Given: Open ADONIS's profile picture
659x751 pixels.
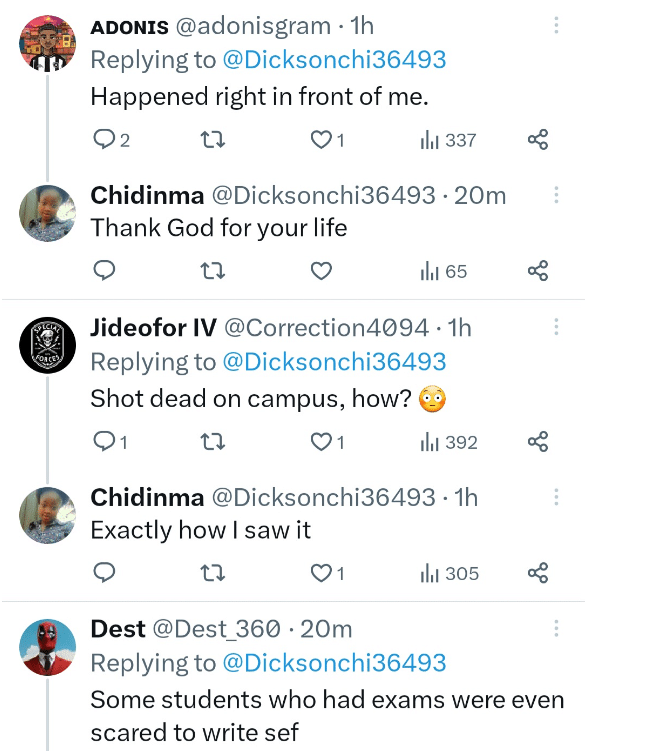Looking at the screenshot, I should click(48, 45).
